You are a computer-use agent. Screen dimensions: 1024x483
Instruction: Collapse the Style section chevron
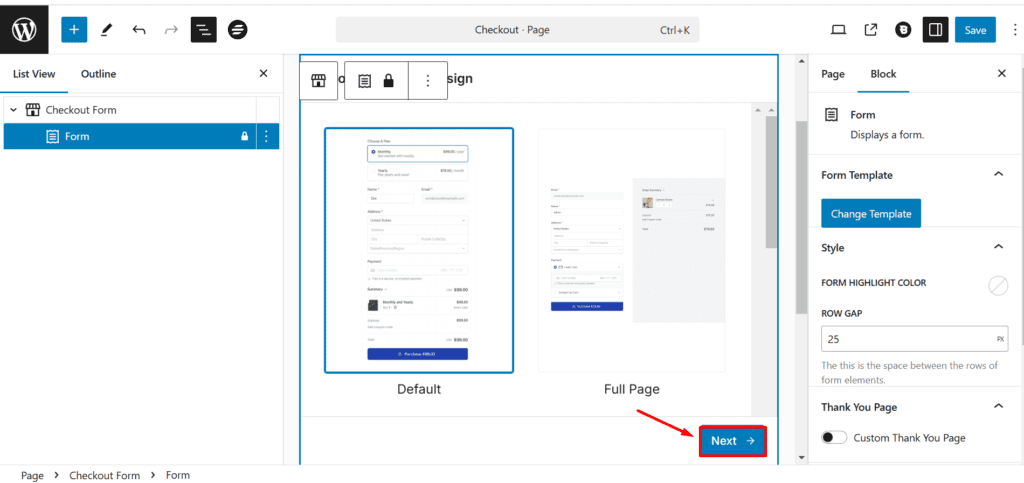coord(997,247)
